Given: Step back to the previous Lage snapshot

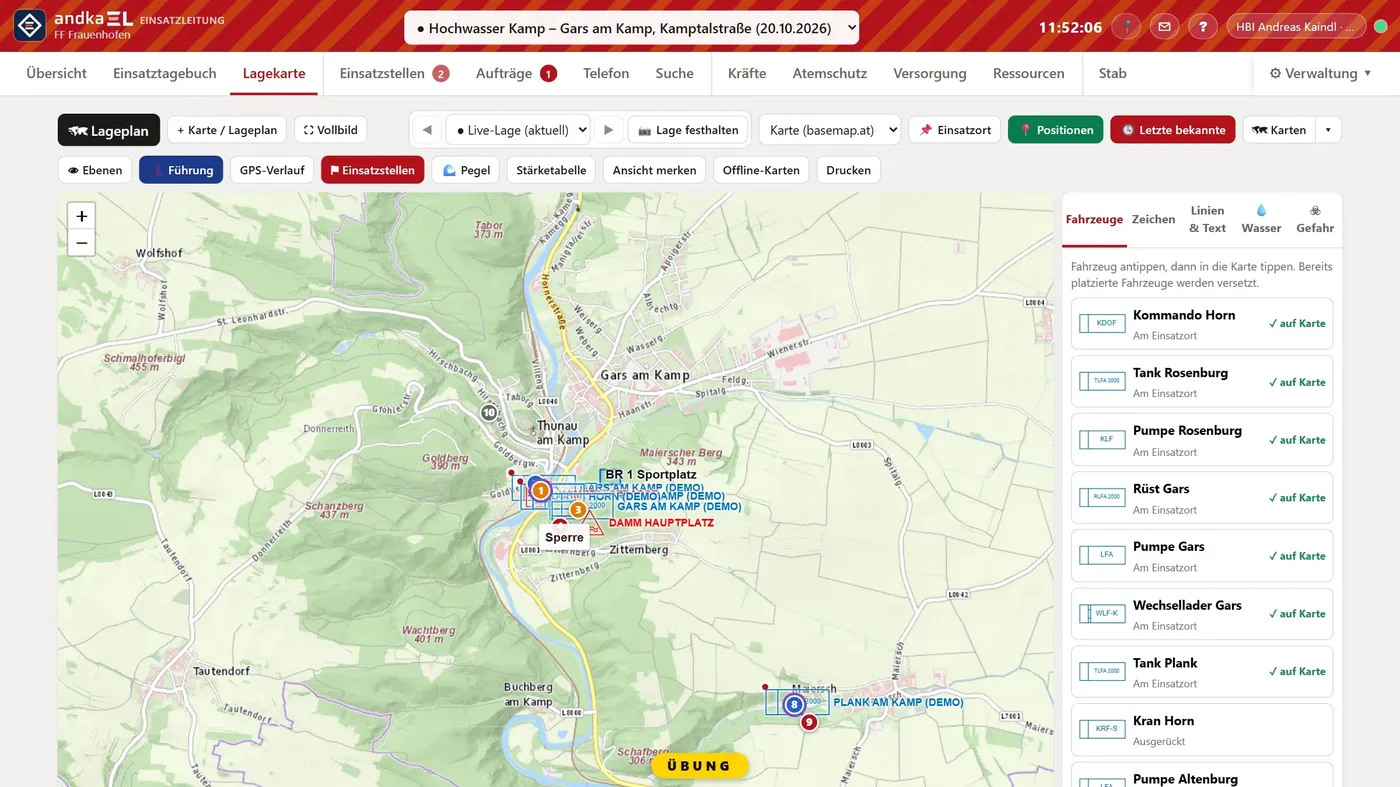Looking at the screenshot, I should coord(427,130).
